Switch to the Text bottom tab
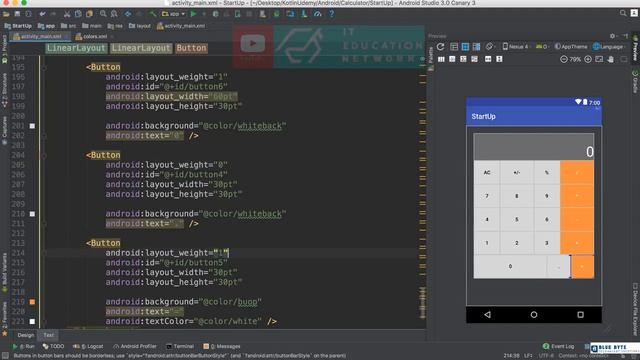Viewport: 640px width, 360px height. pyautogui.click(x=49, y=335)
